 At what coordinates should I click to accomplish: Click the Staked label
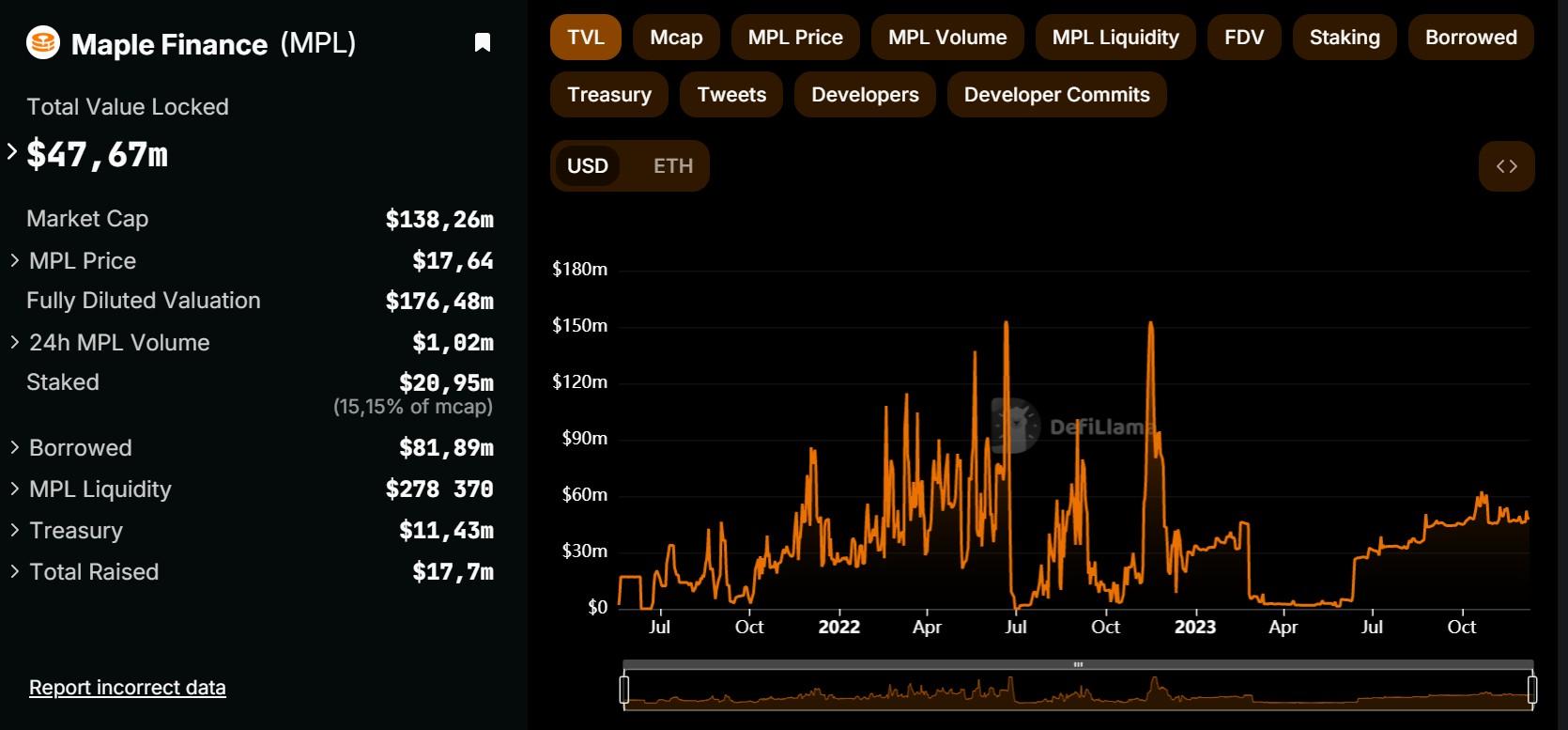[63, 382]
